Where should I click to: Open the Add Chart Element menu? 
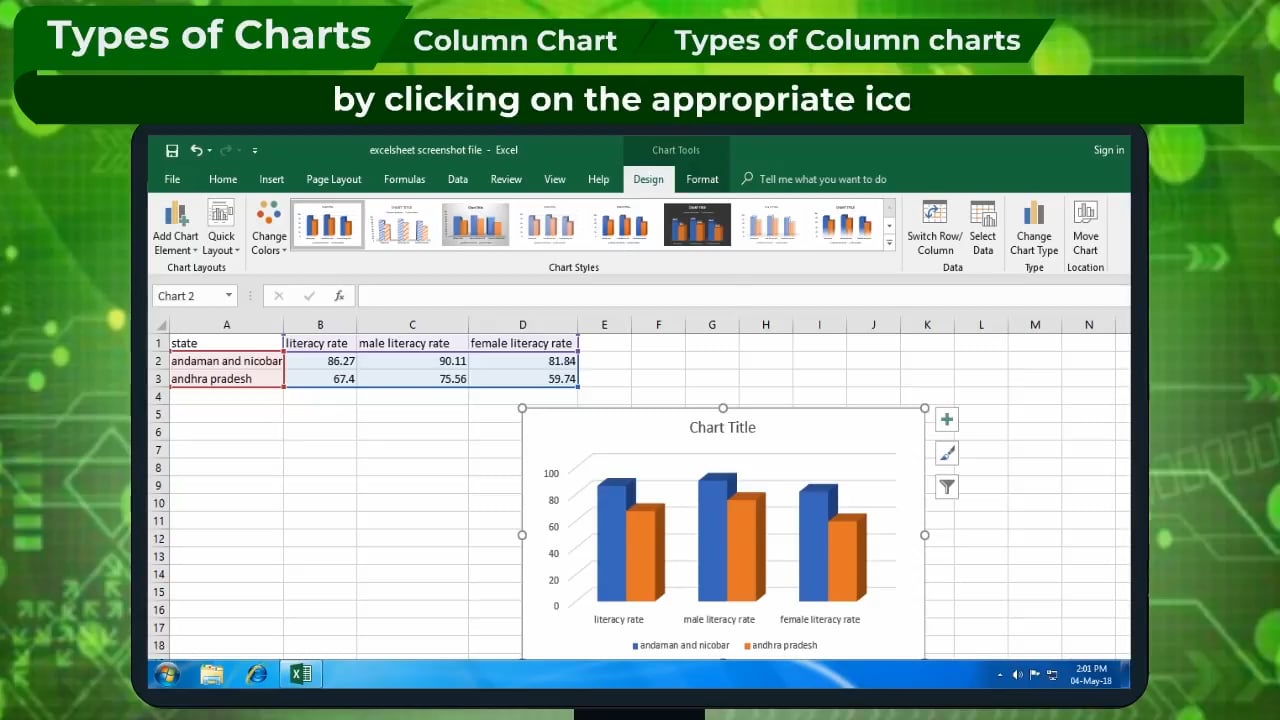(x=176, y=229)
